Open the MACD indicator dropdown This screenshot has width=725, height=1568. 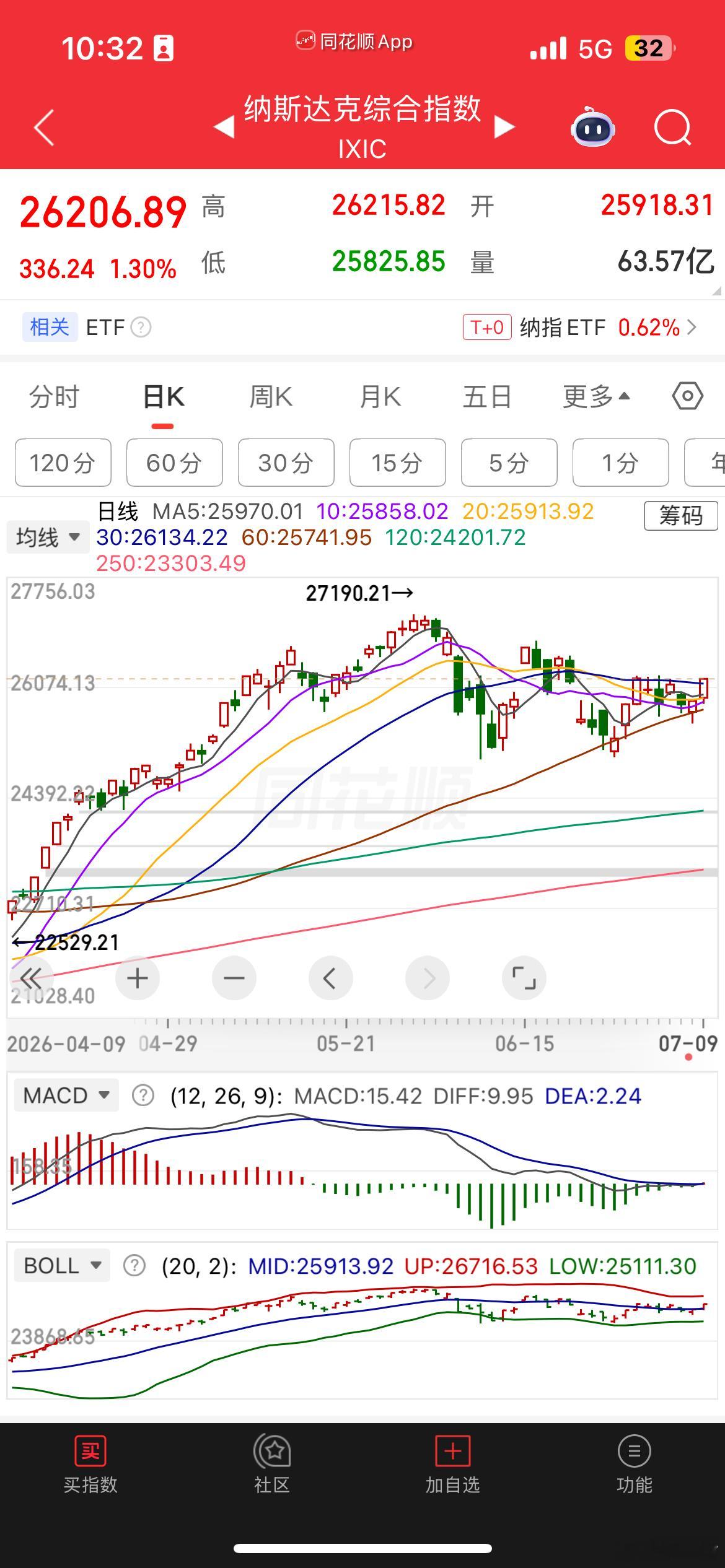(66, 1095)
